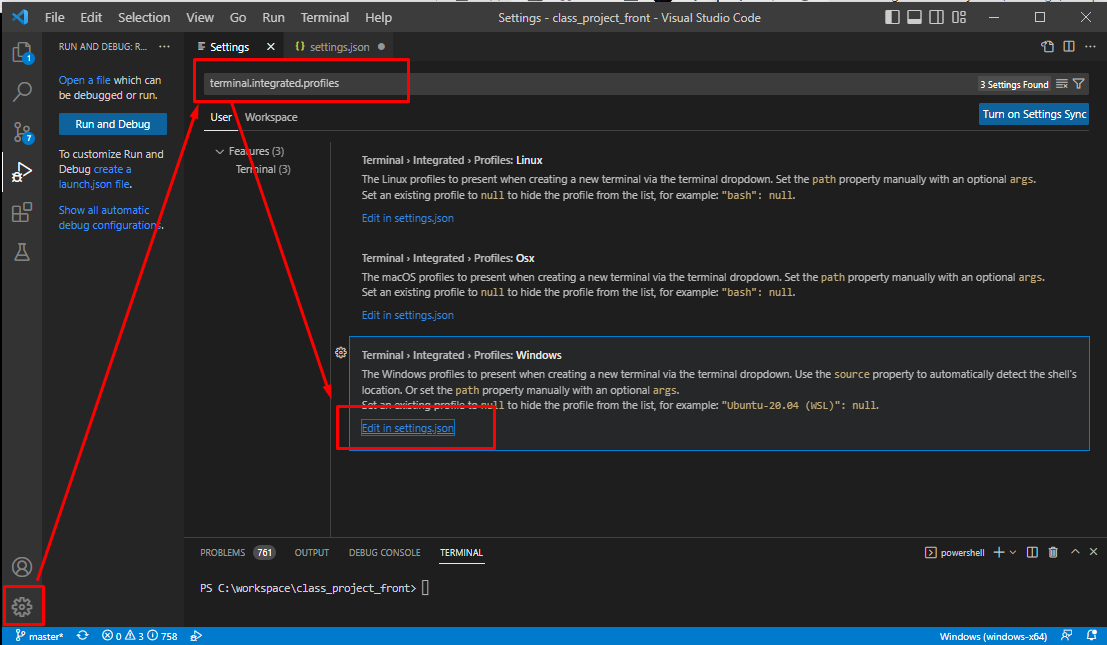The height and width of the screenshot is (645, 1107).
Task: Click Turn on Settings Sync button
Action: [x=1034, y=114]
